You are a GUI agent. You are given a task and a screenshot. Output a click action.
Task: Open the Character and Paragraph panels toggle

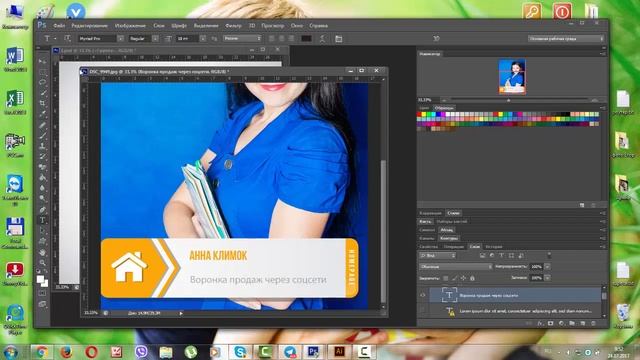pyautogui.click(x=338, y=38)
